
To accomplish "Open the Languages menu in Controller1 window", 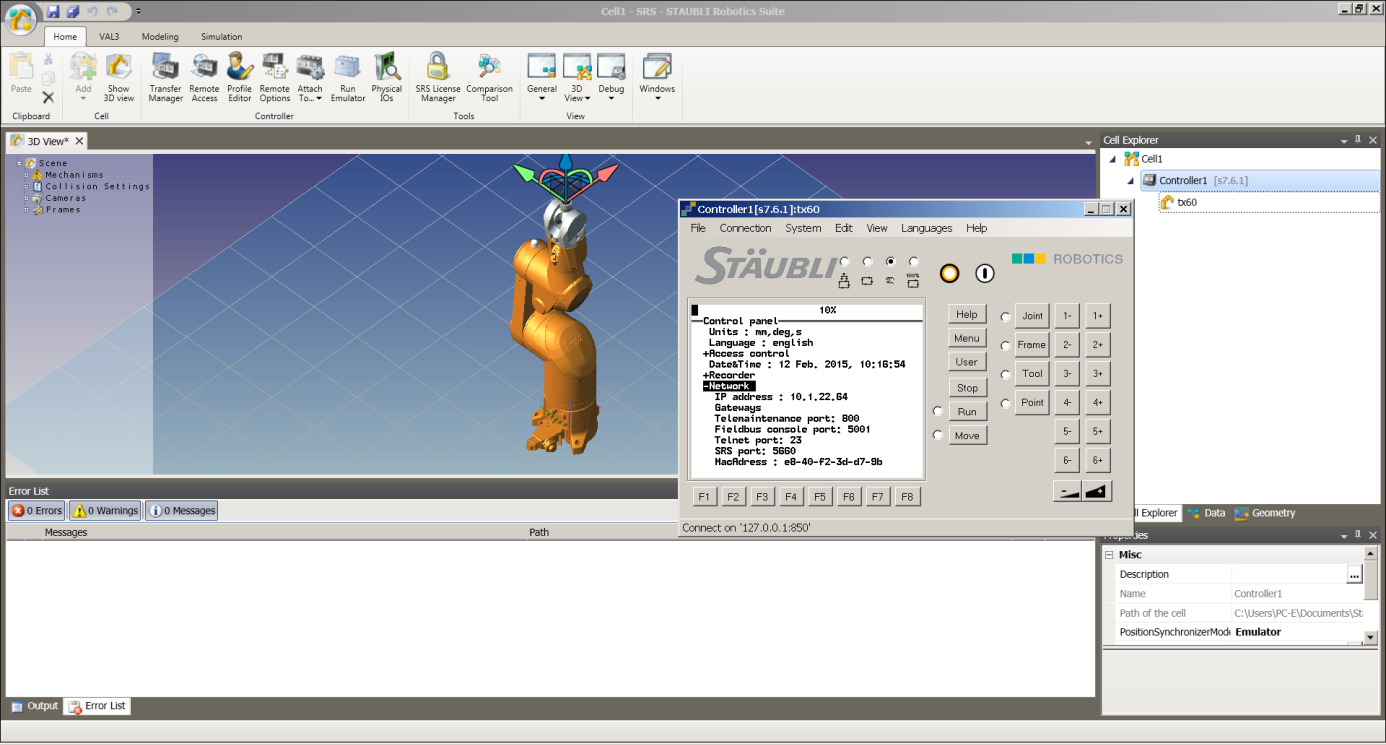I will 926,228.
